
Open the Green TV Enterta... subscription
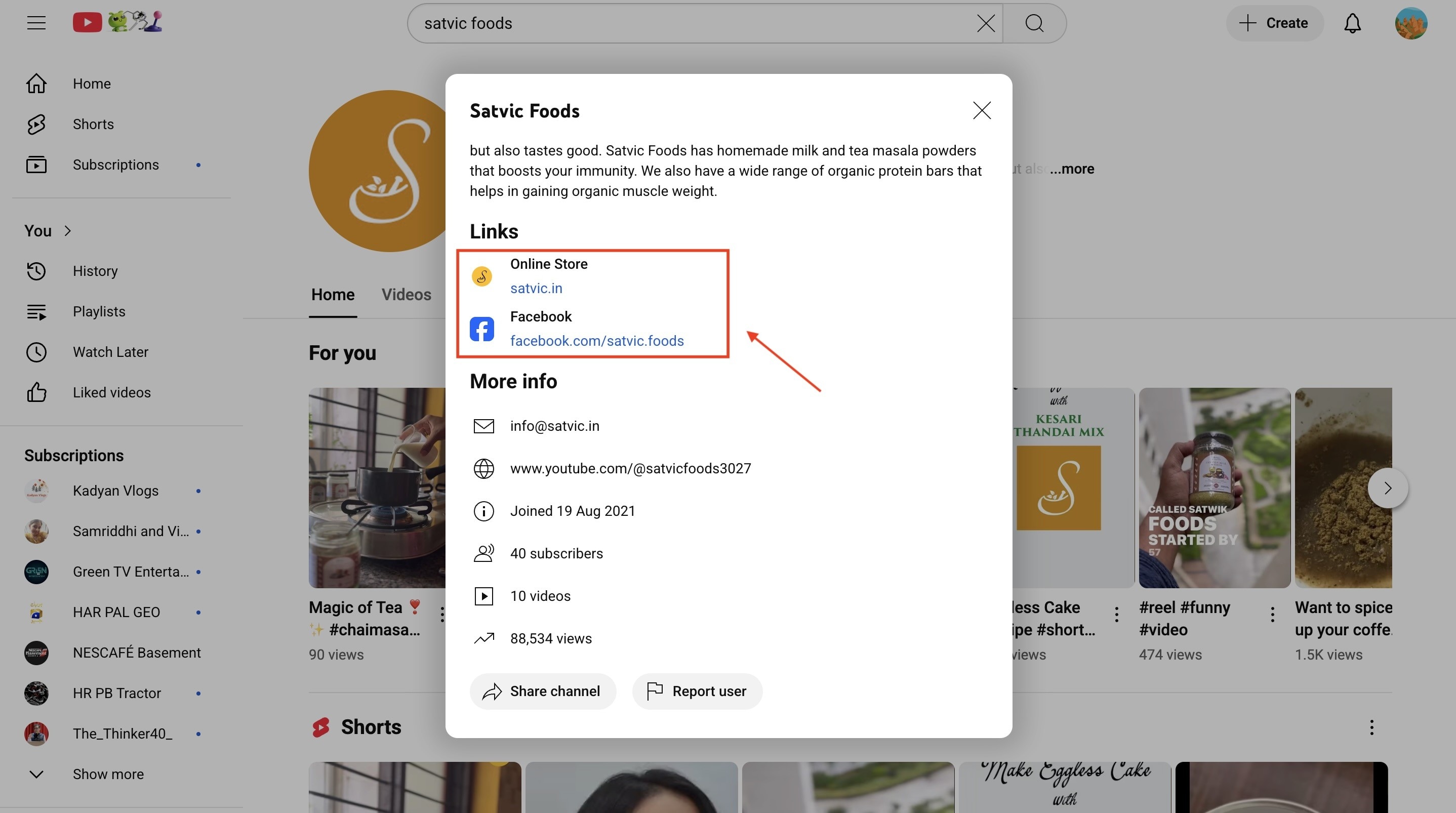pyautogui.click(x=121, y=572)
